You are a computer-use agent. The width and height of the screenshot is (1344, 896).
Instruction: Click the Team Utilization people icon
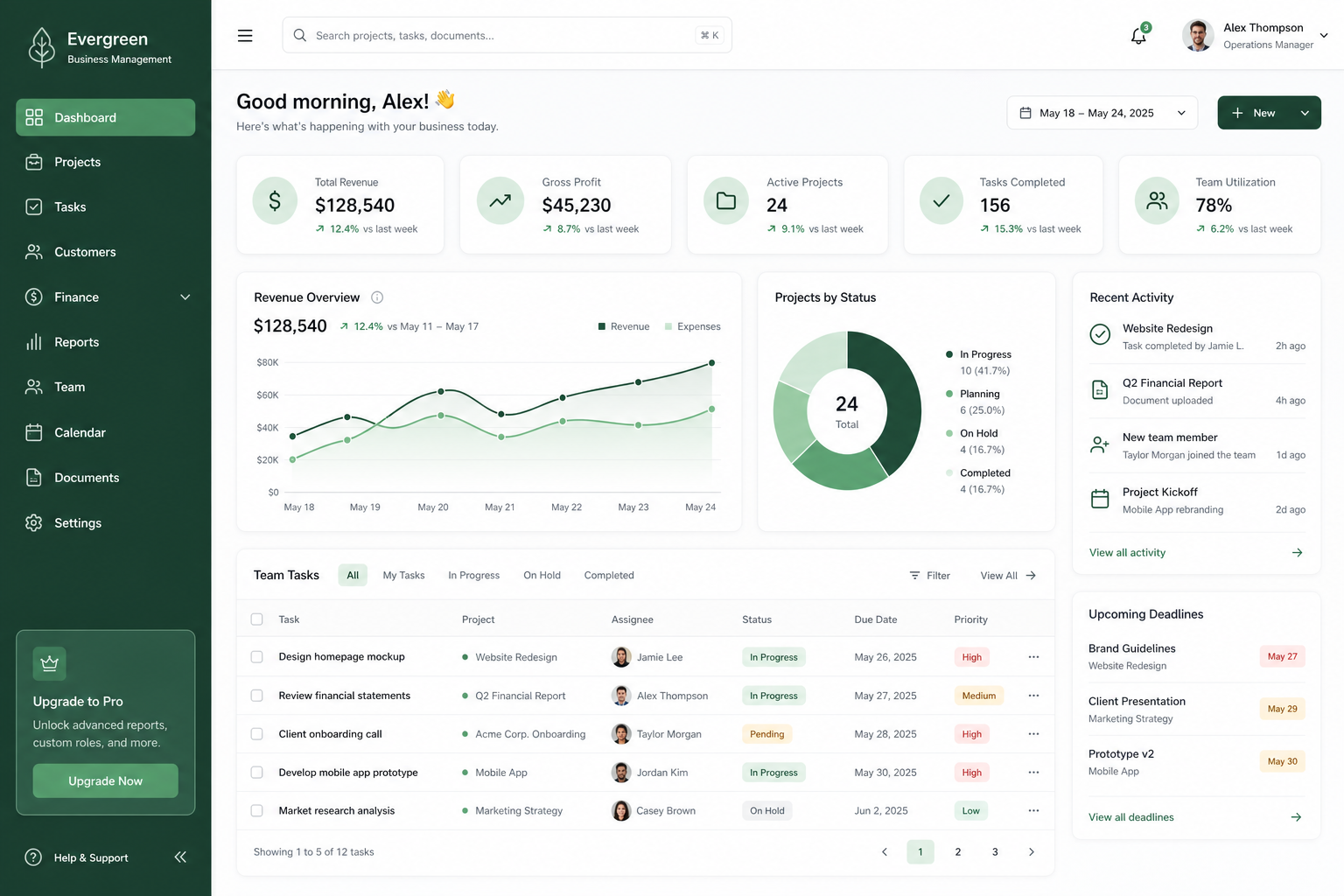[1158, 201]
